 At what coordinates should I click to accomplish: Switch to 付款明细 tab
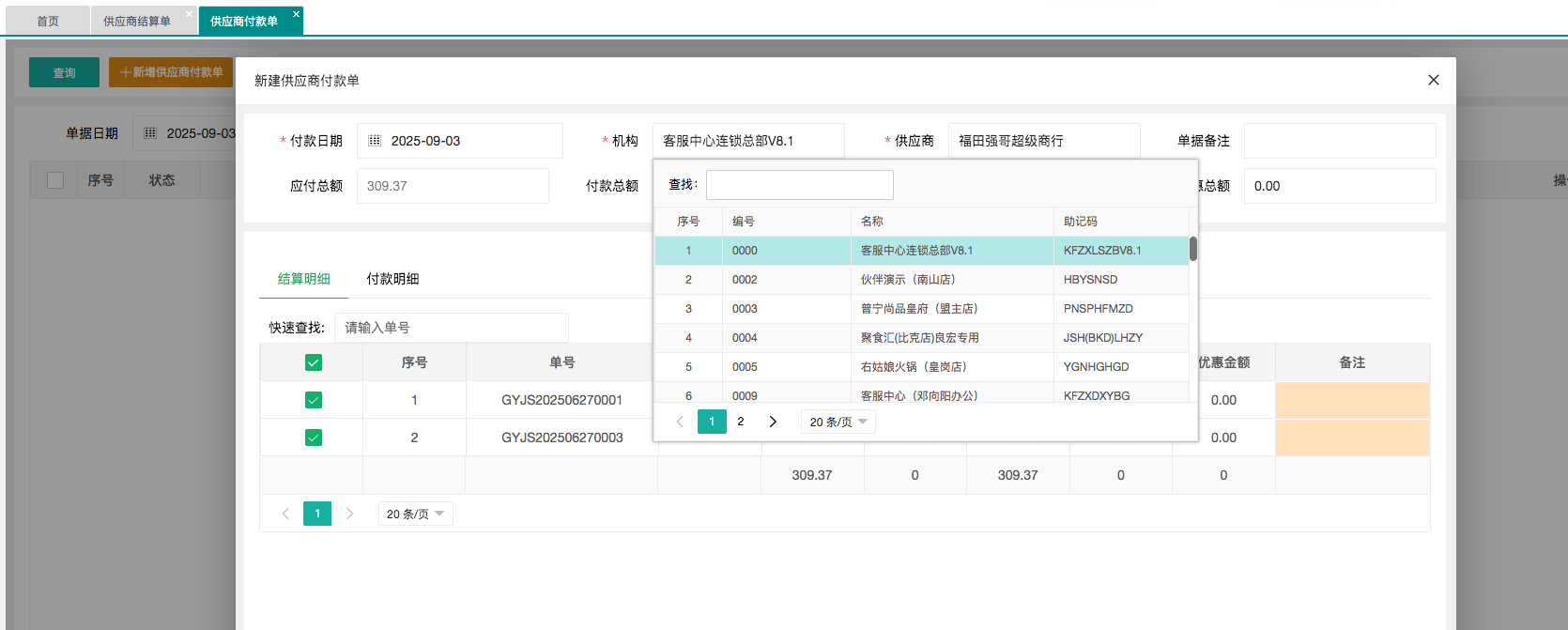[392, 279]
